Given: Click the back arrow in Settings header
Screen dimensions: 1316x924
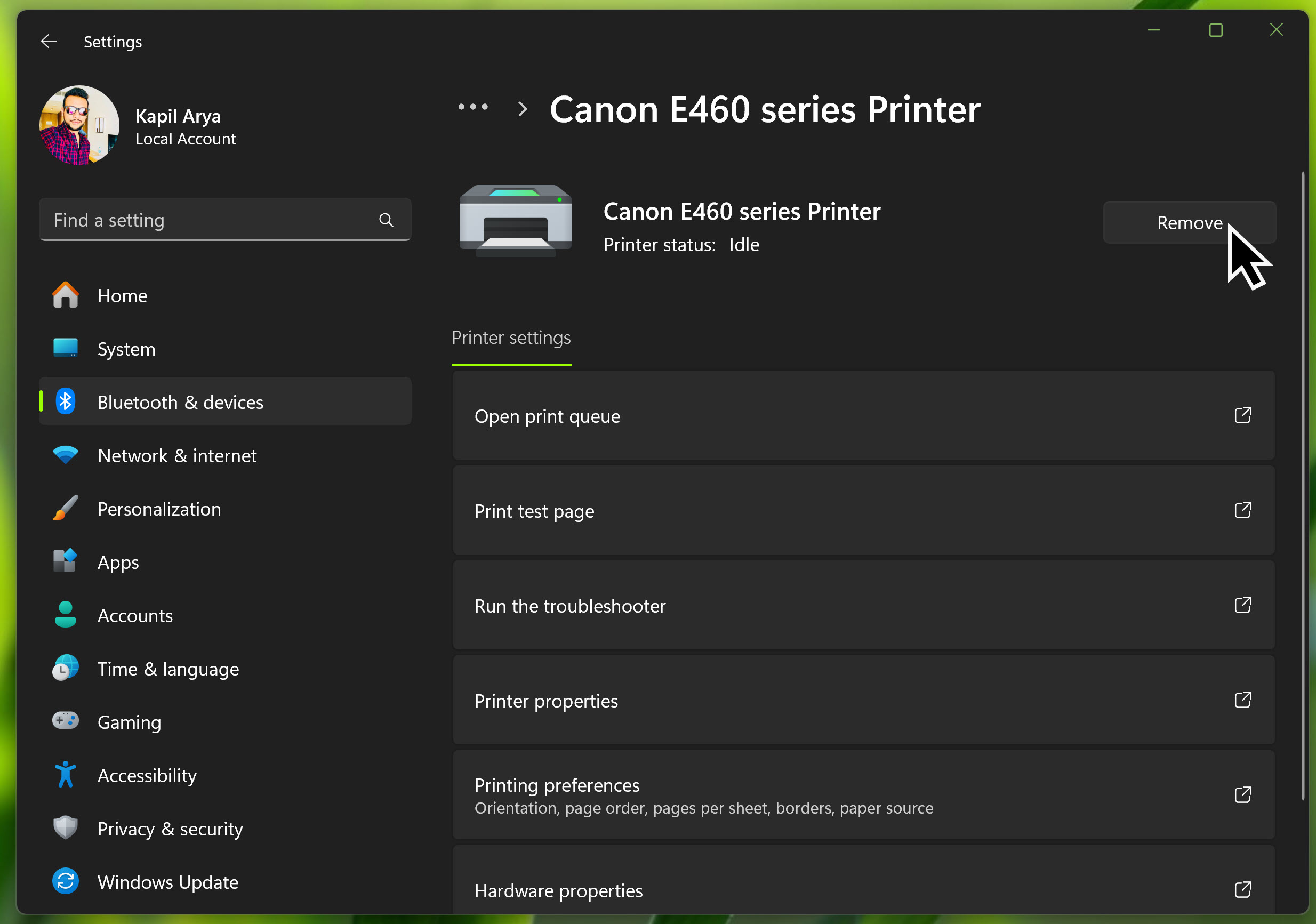Looking at the screenshot, I should [49, 41].
